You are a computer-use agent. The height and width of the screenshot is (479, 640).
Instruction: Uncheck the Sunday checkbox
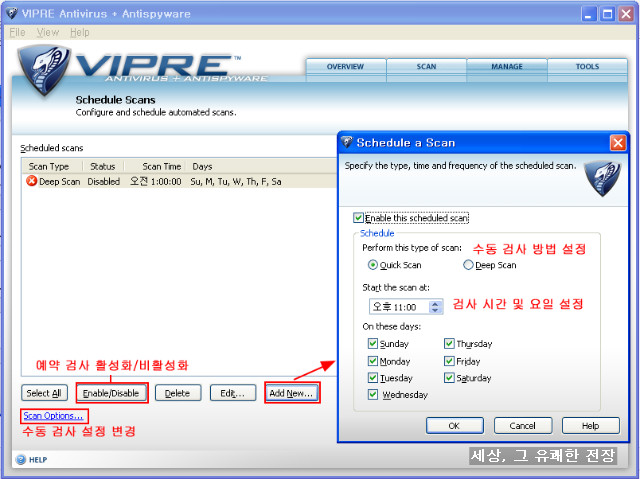pos(372,343)
